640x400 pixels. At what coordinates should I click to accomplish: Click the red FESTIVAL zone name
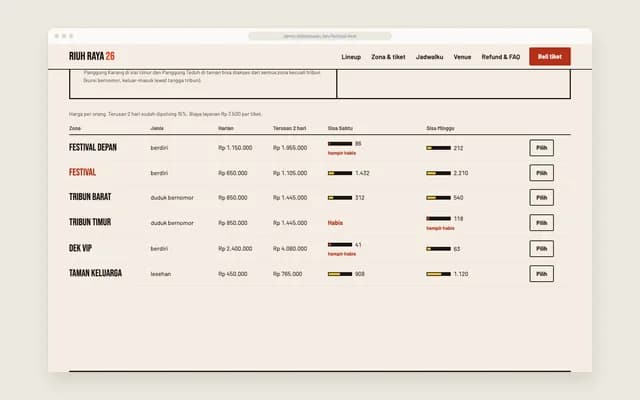(82, 172)
